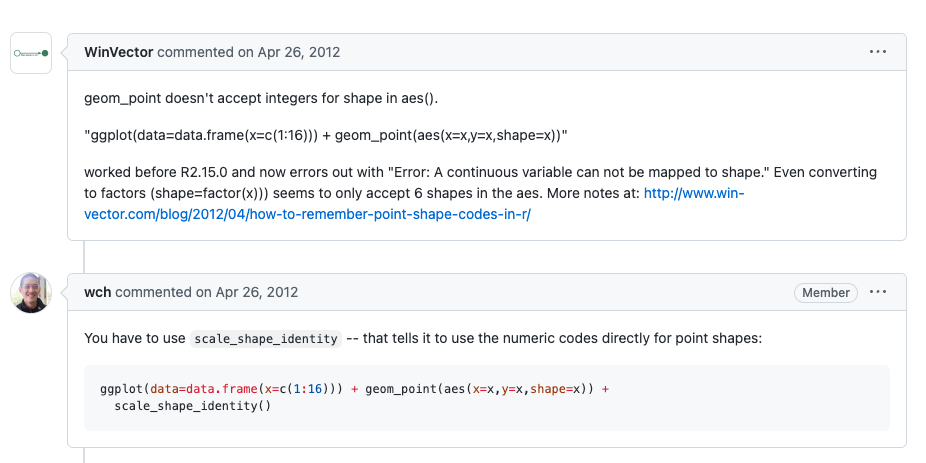The height and width of the screenshot is (463, 926).
Task: Click the WinVector avatar logo
Action: [x=31, y=53]
